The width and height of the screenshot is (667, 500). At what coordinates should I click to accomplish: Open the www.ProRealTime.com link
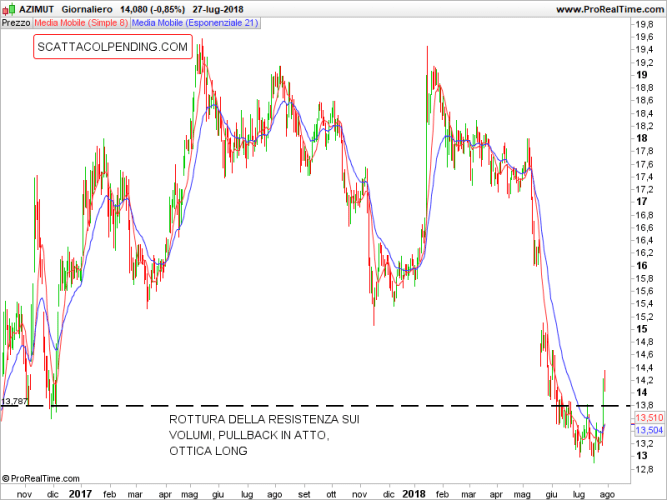610,9
